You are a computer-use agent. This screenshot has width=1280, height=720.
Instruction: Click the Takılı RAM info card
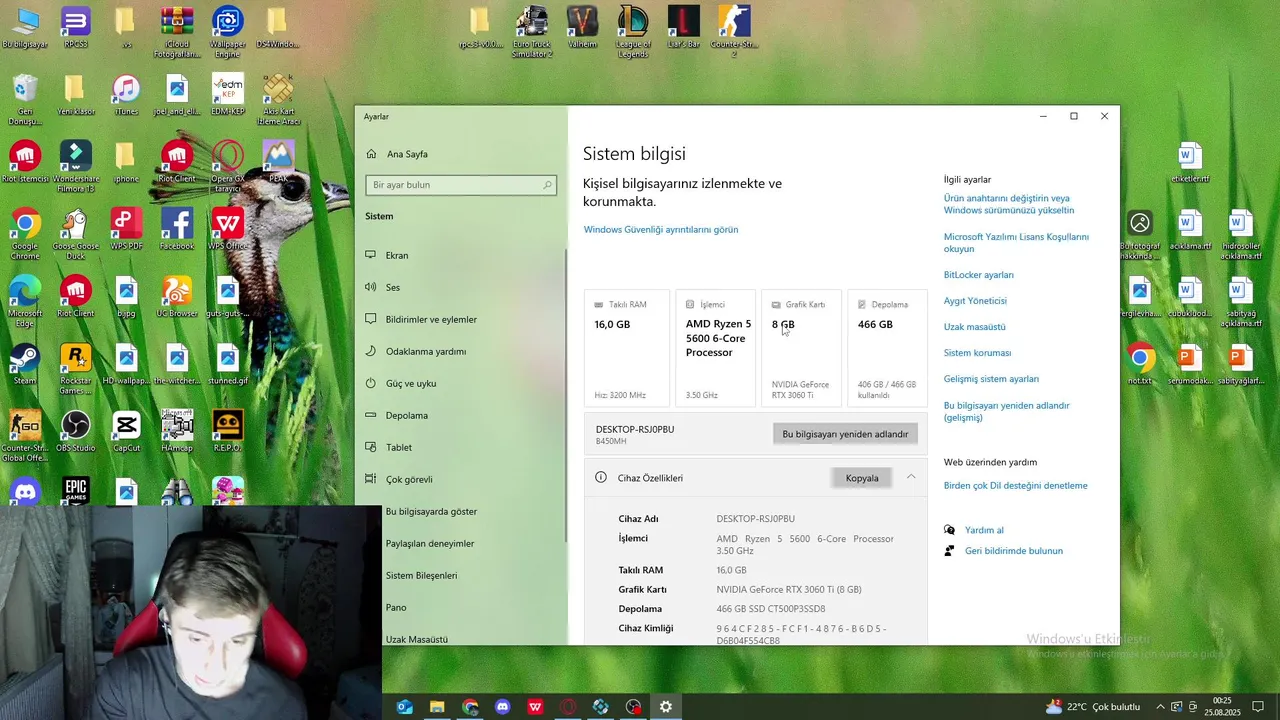[x=627, y=348]
